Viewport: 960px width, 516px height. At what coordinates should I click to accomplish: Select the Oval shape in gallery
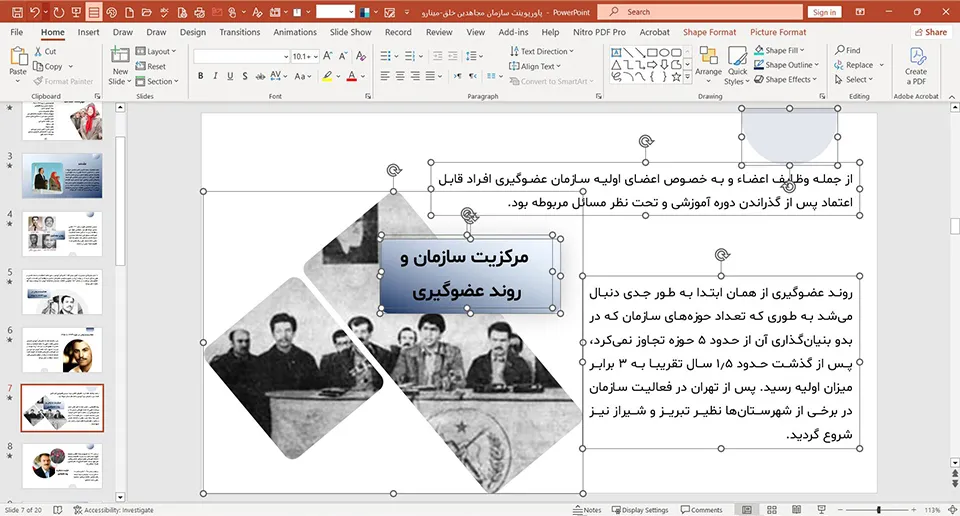(x=664, y=53)
